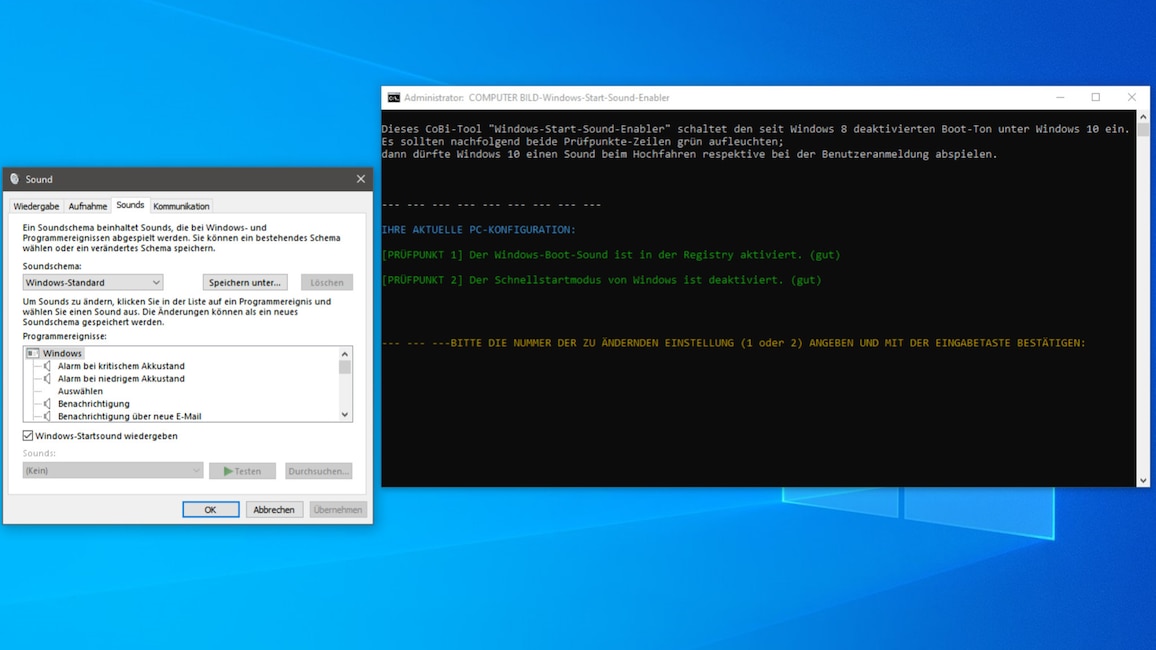The width and height of the screenshot is (1156, 650).
Task: Click the Windows root node icon
Action: (32, 354)
